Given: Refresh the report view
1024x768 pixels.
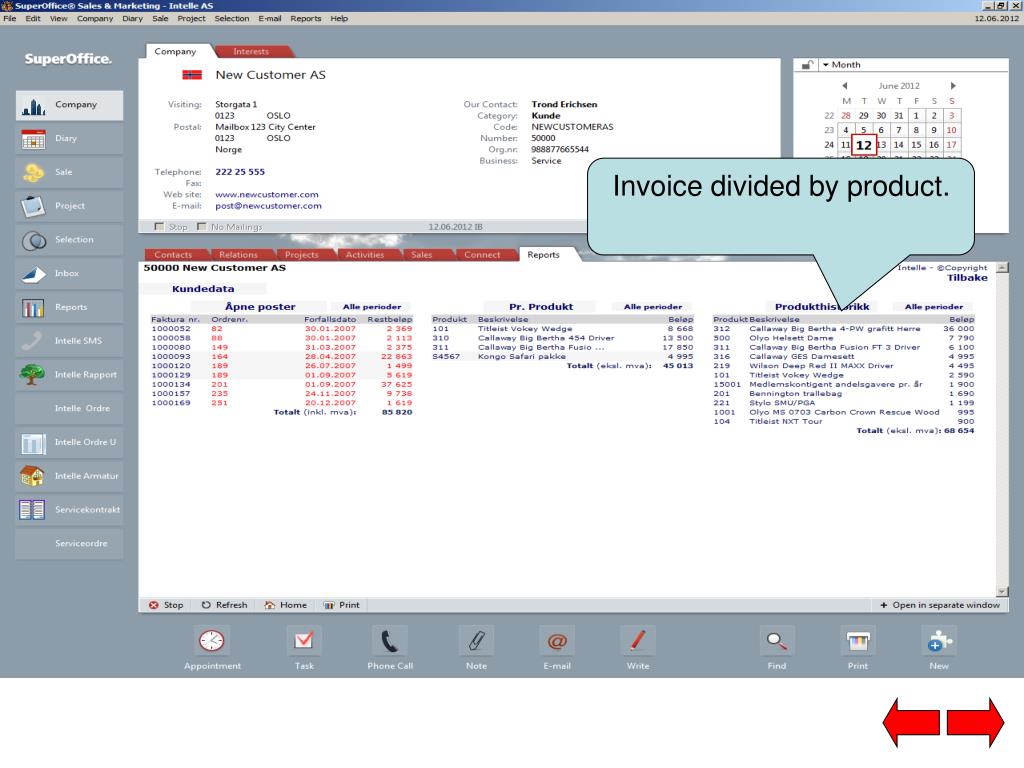Looking at the screenshot, I should pos(225,605).
